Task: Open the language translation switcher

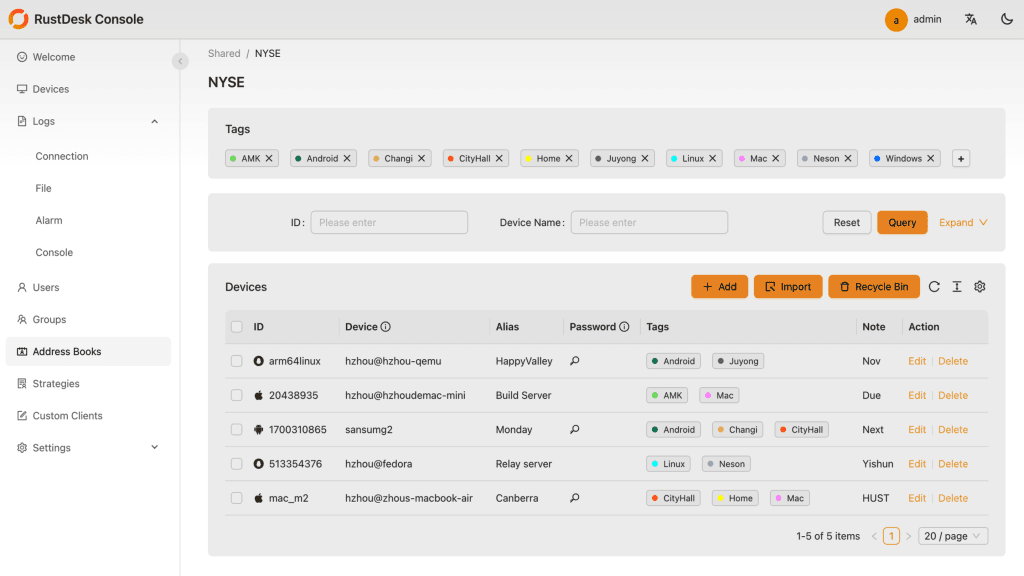Action: click(x=970, y=20)
